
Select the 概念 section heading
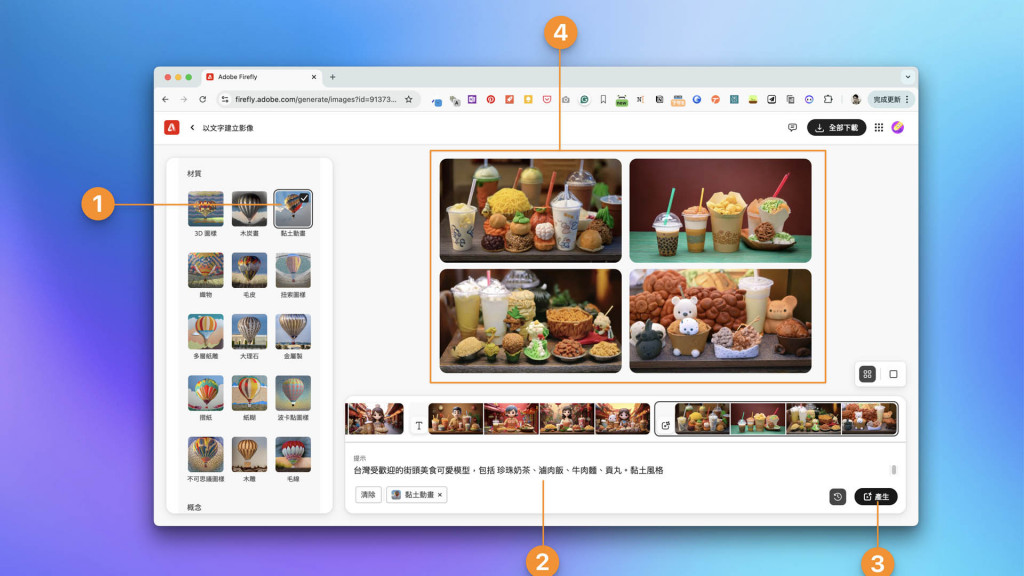(194, 507)
